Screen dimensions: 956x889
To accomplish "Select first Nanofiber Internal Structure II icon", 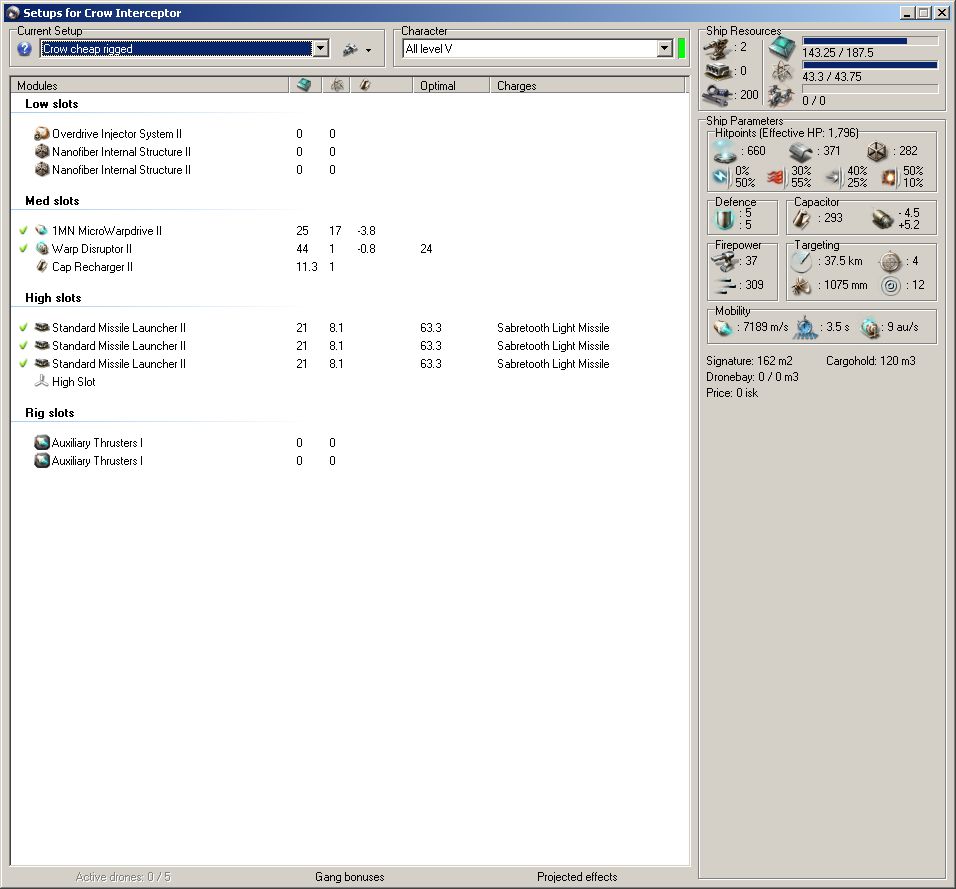I will click(x=41, y=152).
